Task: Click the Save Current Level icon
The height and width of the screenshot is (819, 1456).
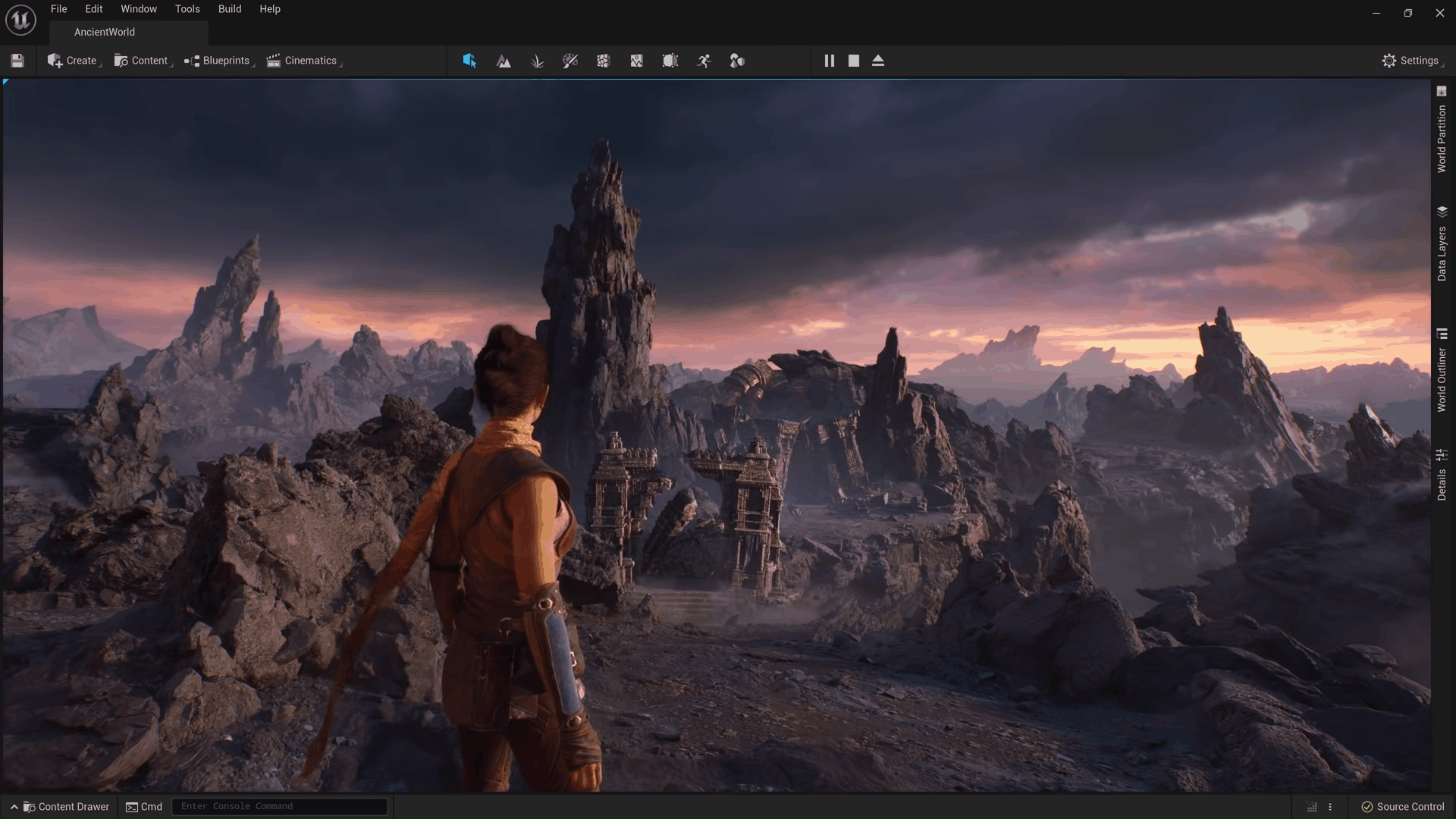Action: click(16, 61)
